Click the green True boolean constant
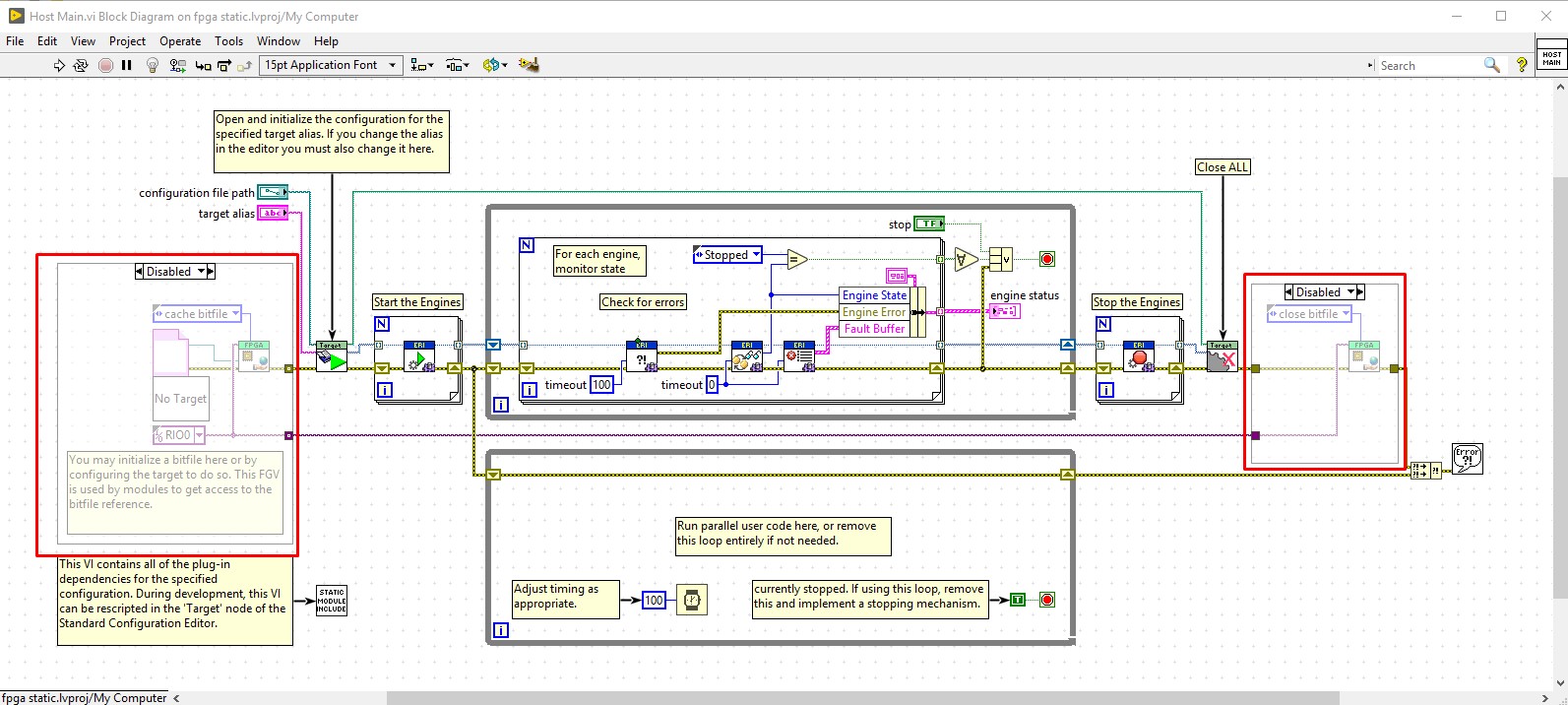Viewport: 1568px width, 705px height. (x=1018, y=600)
